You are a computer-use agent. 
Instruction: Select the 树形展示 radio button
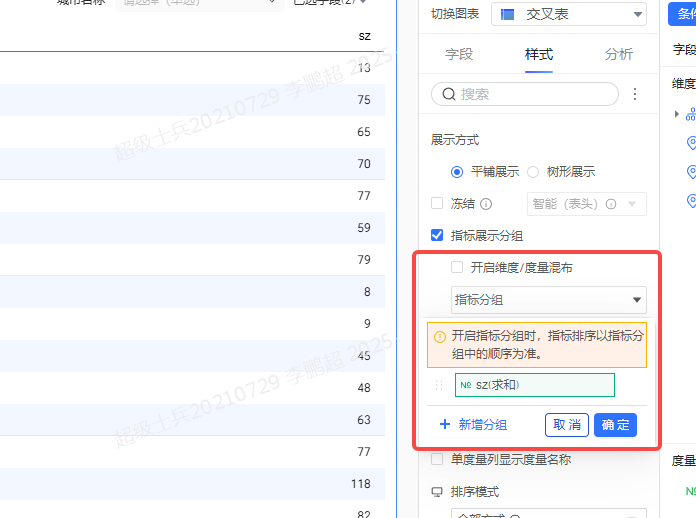533,172
